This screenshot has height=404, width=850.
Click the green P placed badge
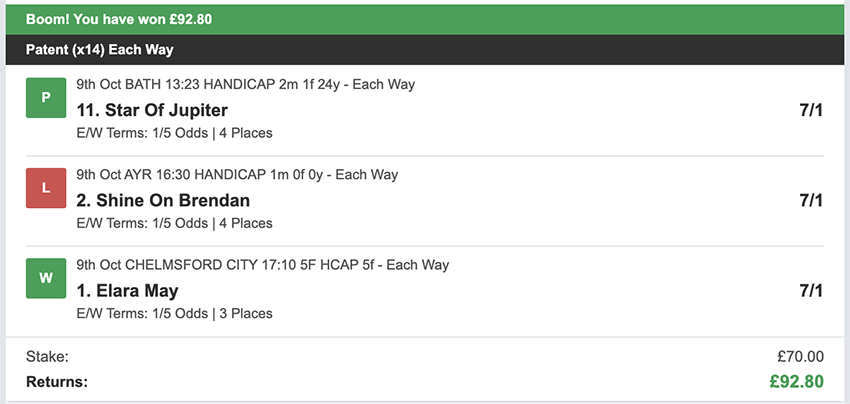(44, 97)
